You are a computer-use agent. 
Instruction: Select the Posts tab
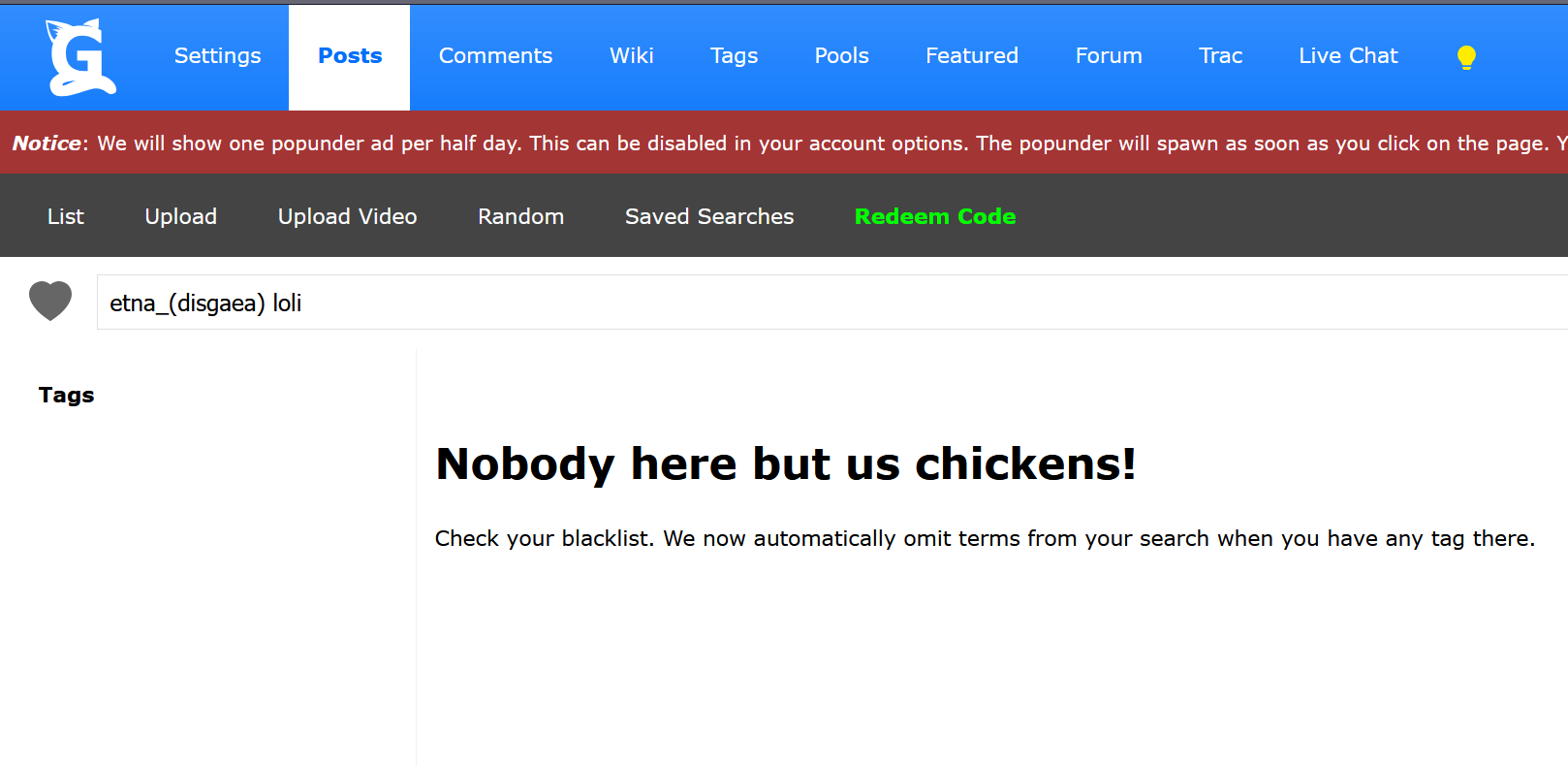350,56
